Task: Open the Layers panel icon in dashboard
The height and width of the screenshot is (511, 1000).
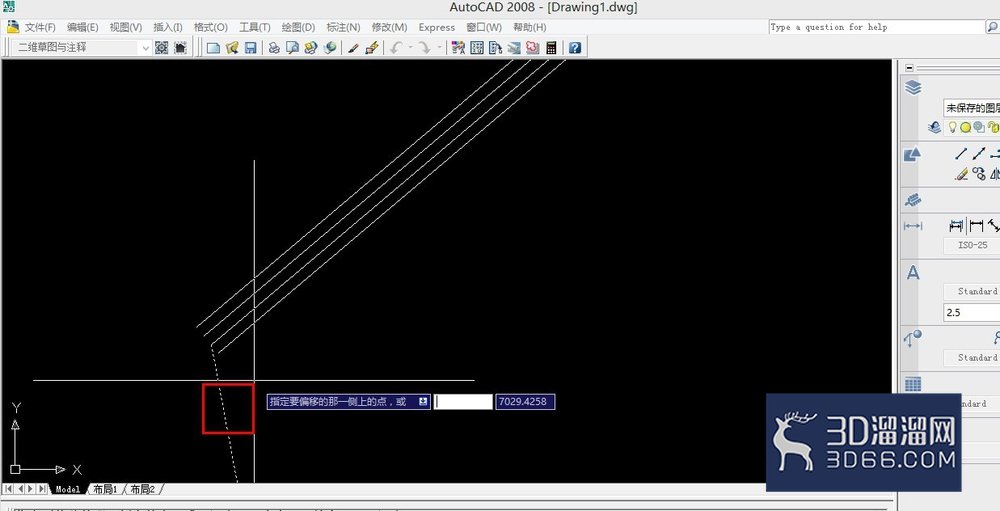Action: [913, 88]
